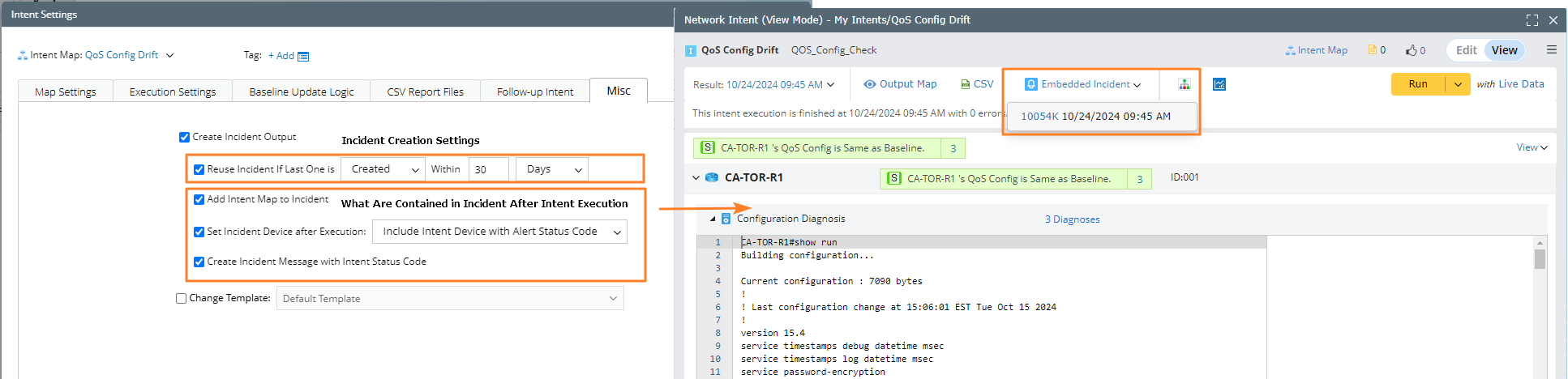The width and height of the screenshot is (1568, 379).
Task: Expand the Embedded Incident dropdown
Action: [x=1137, y=84]
